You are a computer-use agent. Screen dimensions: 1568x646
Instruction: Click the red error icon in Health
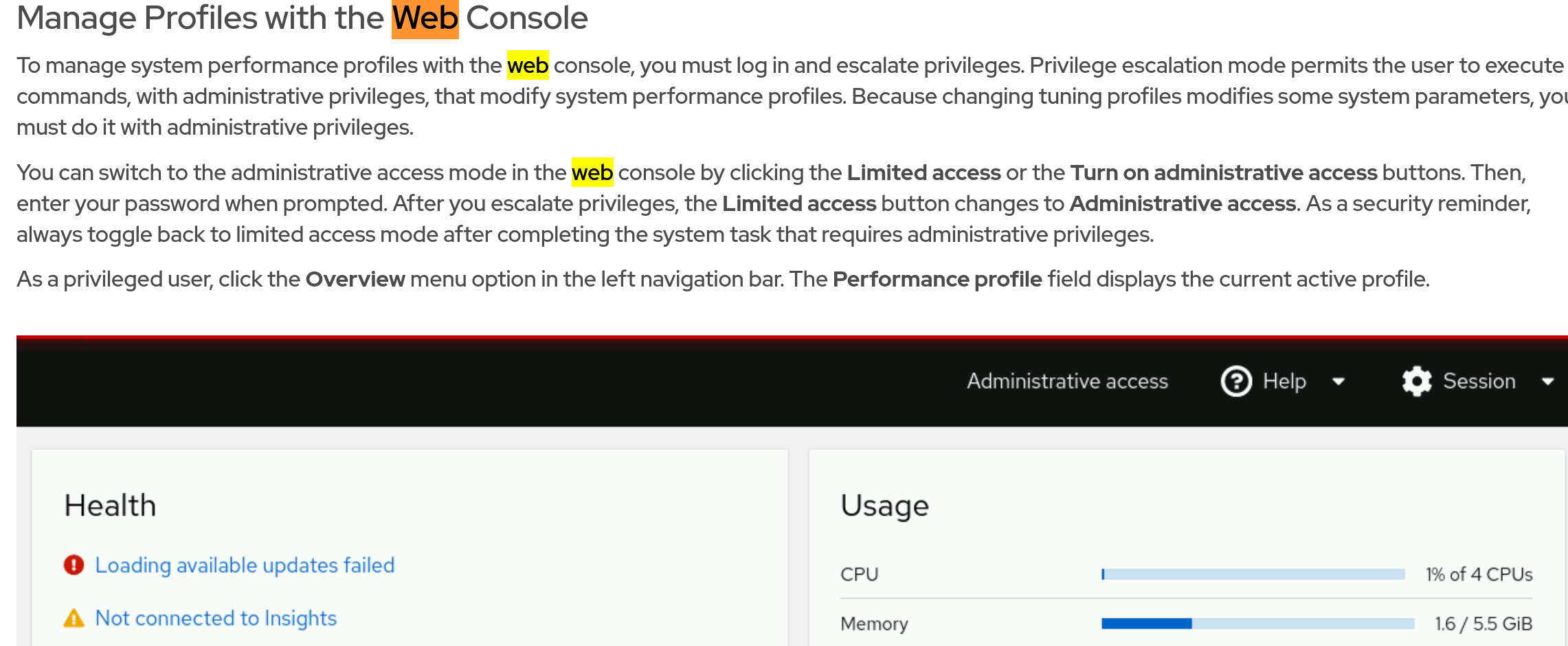[x=74, y=565]
